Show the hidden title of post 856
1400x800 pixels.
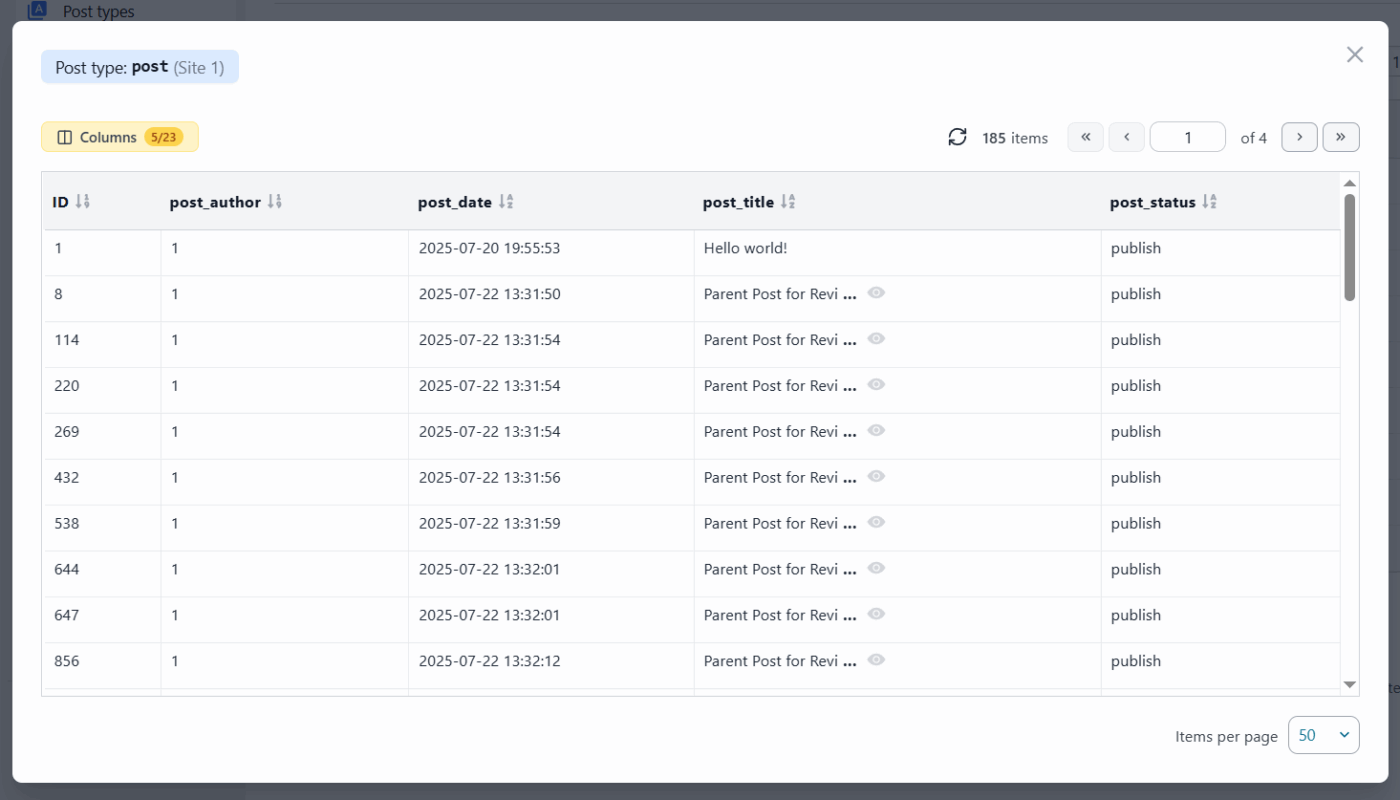876,659
